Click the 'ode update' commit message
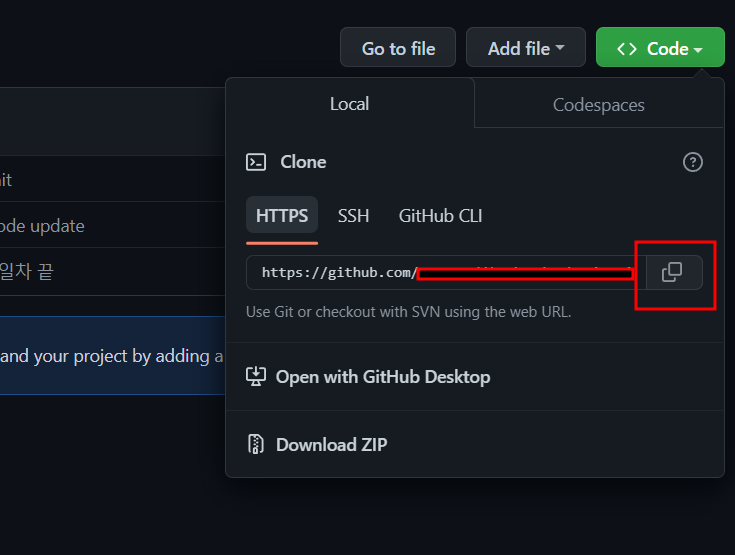 point(42,226)
